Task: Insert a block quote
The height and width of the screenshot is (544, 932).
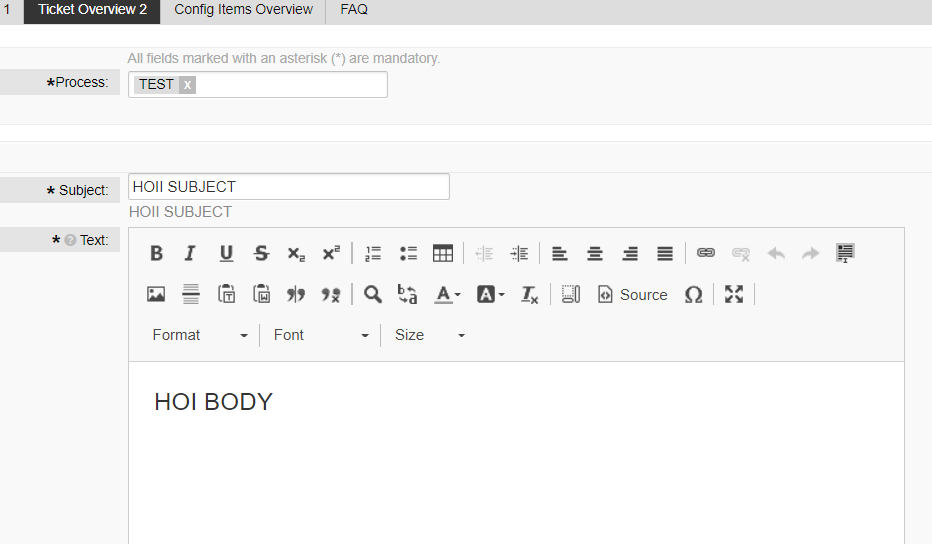Action: click(x=296, y=294)
